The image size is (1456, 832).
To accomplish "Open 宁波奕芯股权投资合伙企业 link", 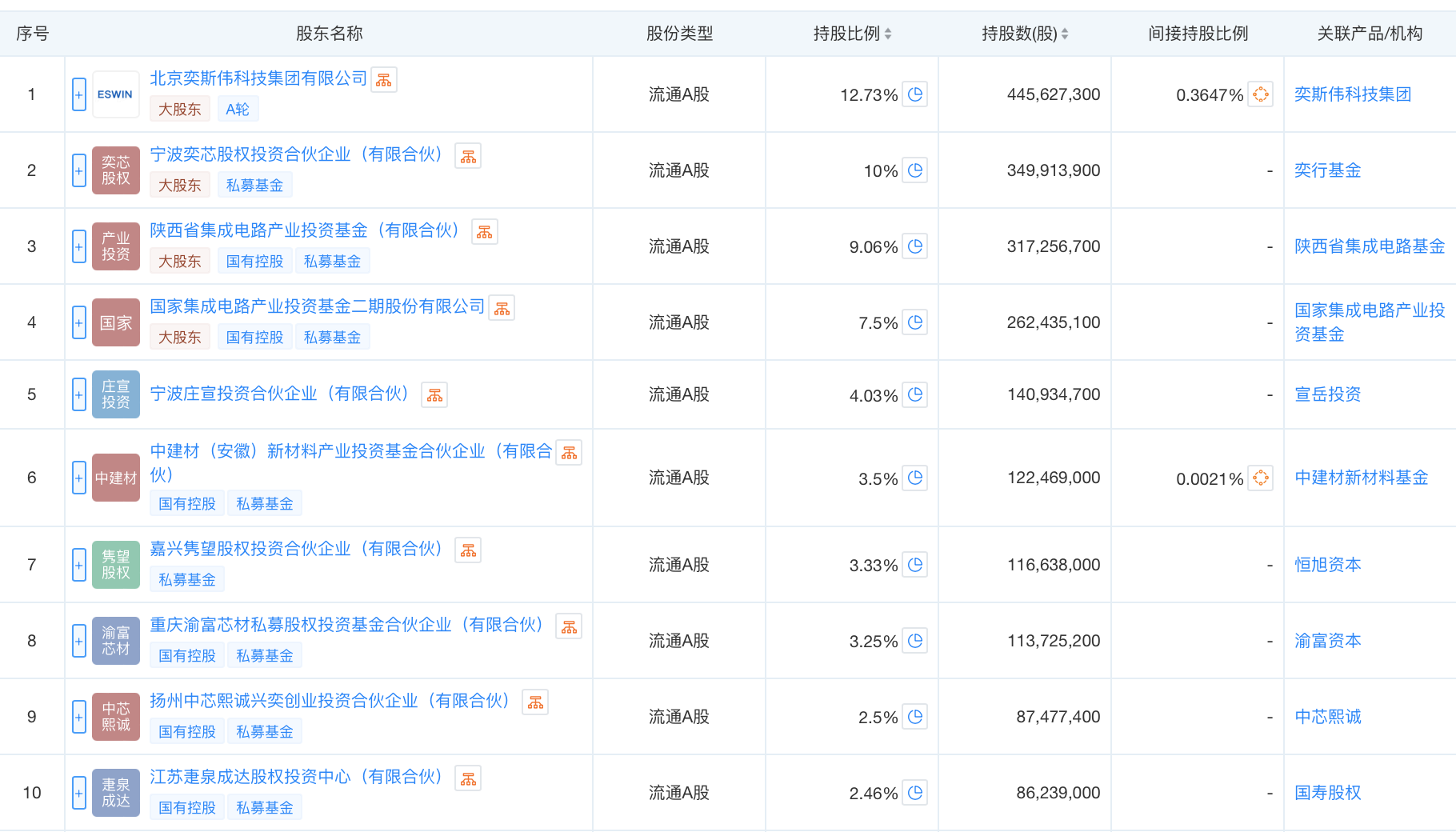I will 296,154.
